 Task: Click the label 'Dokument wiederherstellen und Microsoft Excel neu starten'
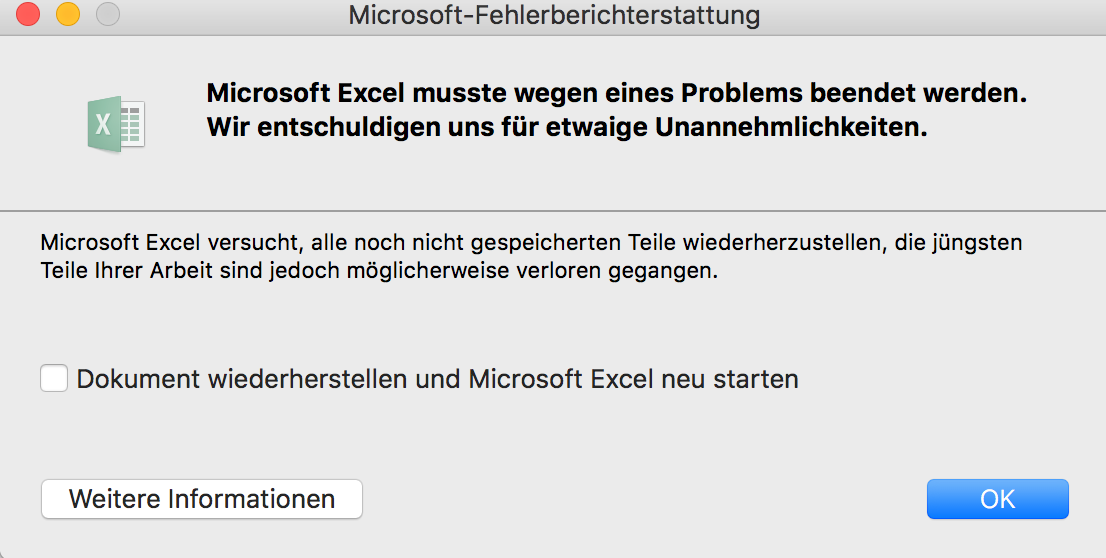pos(437,379)
